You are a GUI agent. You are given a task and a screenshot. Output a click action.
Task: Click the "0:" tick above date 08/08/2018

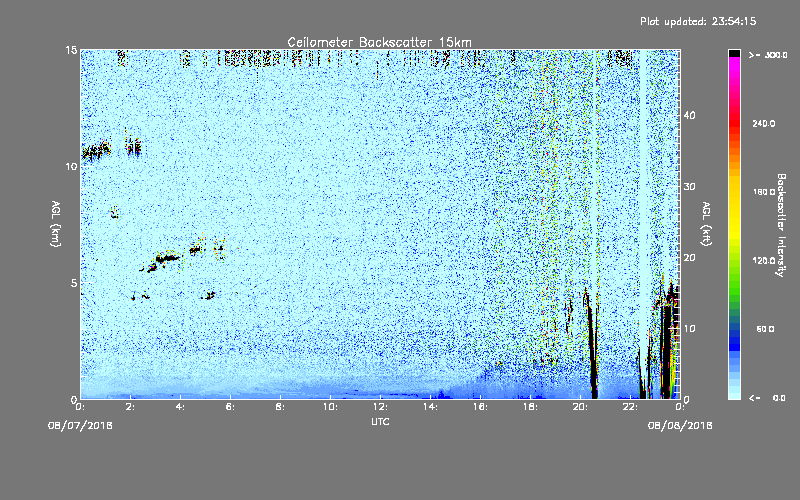(x=680, y=407)
